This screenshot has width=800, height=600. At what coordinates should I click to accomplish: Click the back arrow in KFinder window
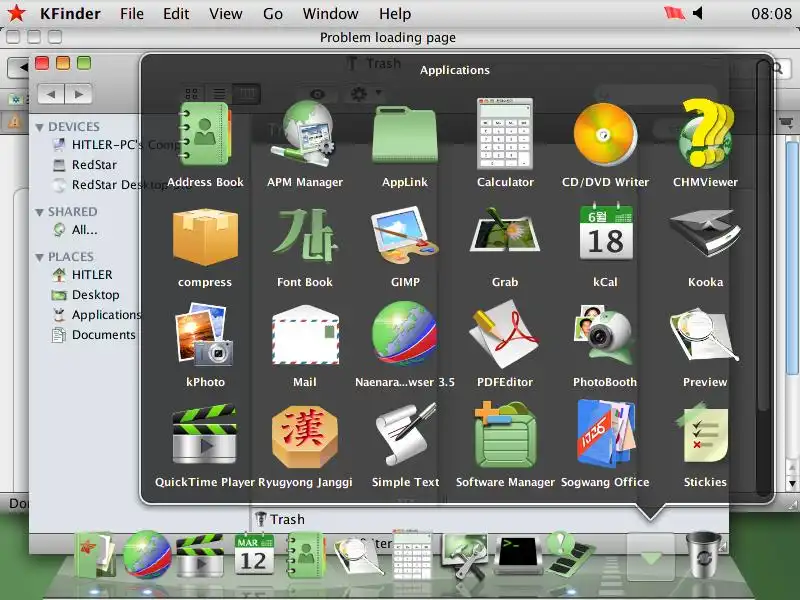click(51, 94)
